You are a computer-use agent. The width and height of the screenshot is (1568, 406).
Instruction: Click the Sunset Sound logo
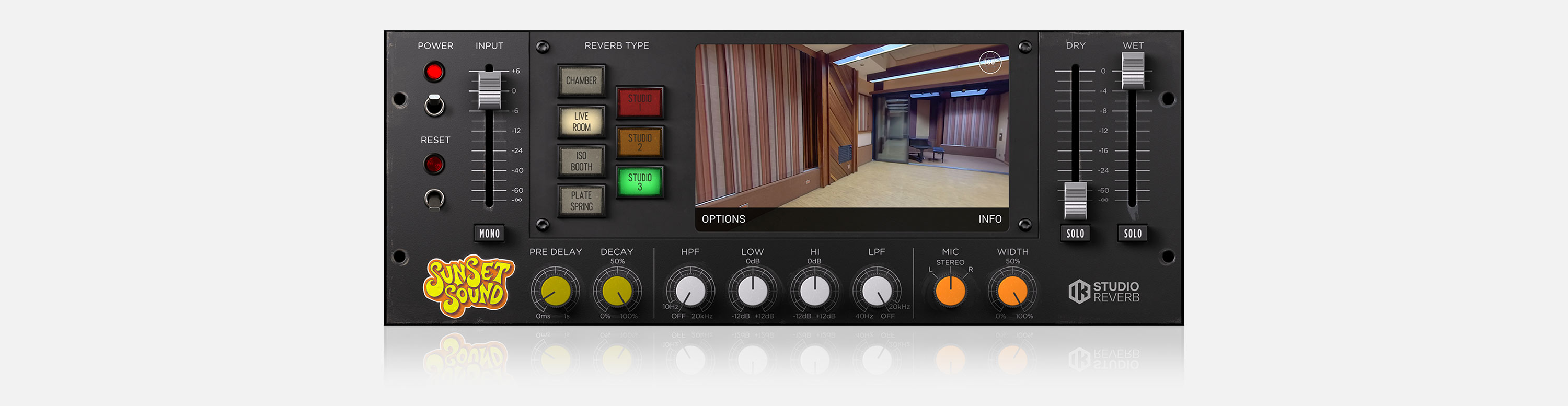click(468, 285)
